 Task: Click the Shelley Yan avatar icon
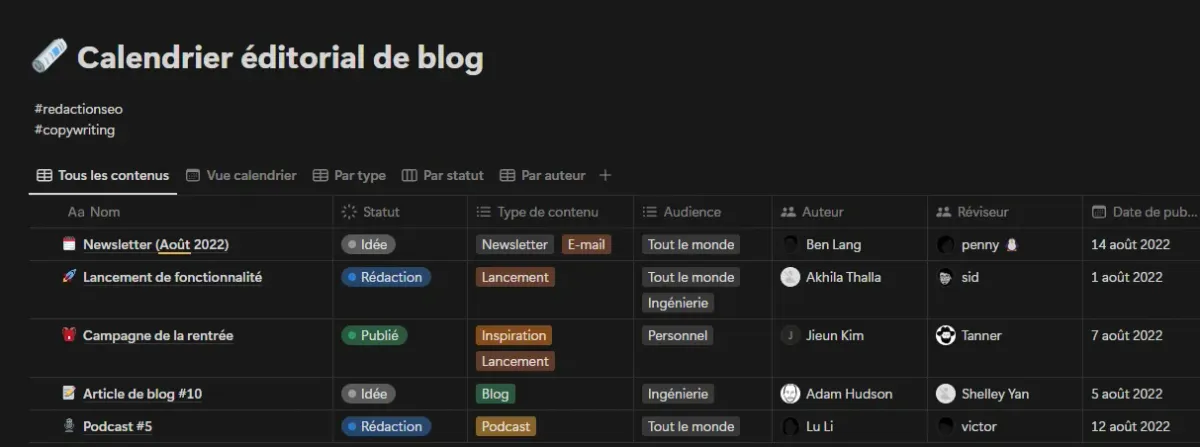point(945,393)
